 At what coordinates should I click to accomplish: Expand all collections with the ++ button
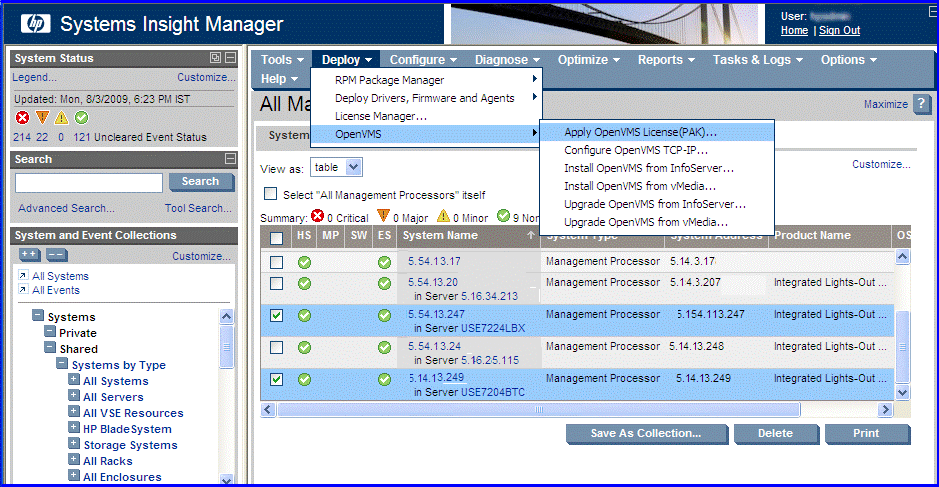pos(30,255)
